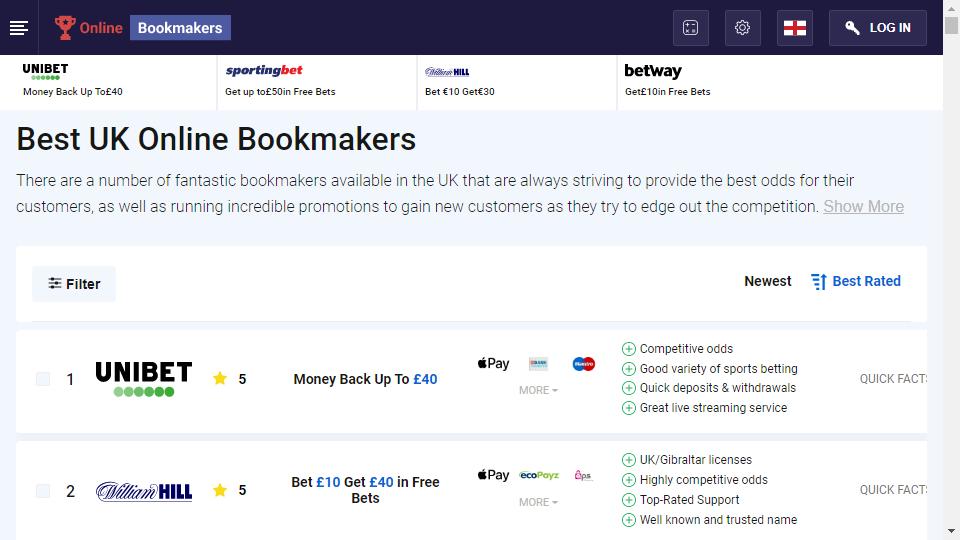Open the Money Back Up To £40 offer

click(366, 379)
